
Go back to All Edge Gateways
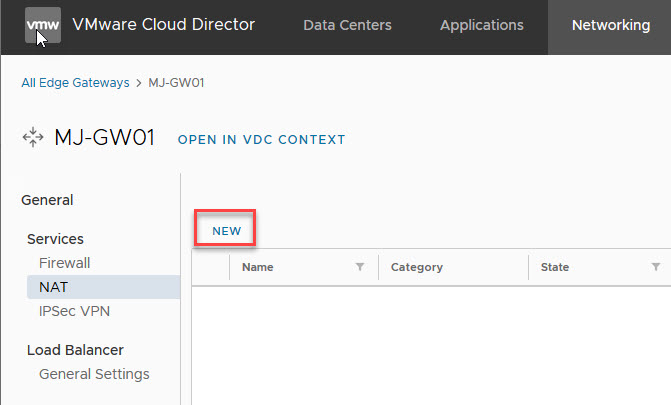[x=75, y=83]
